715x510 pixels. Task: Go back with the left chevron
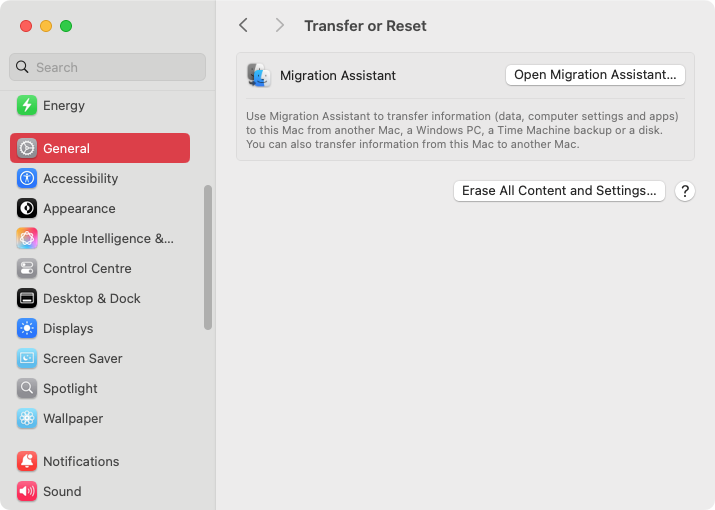pyautogui.click(x=244, y=26)
